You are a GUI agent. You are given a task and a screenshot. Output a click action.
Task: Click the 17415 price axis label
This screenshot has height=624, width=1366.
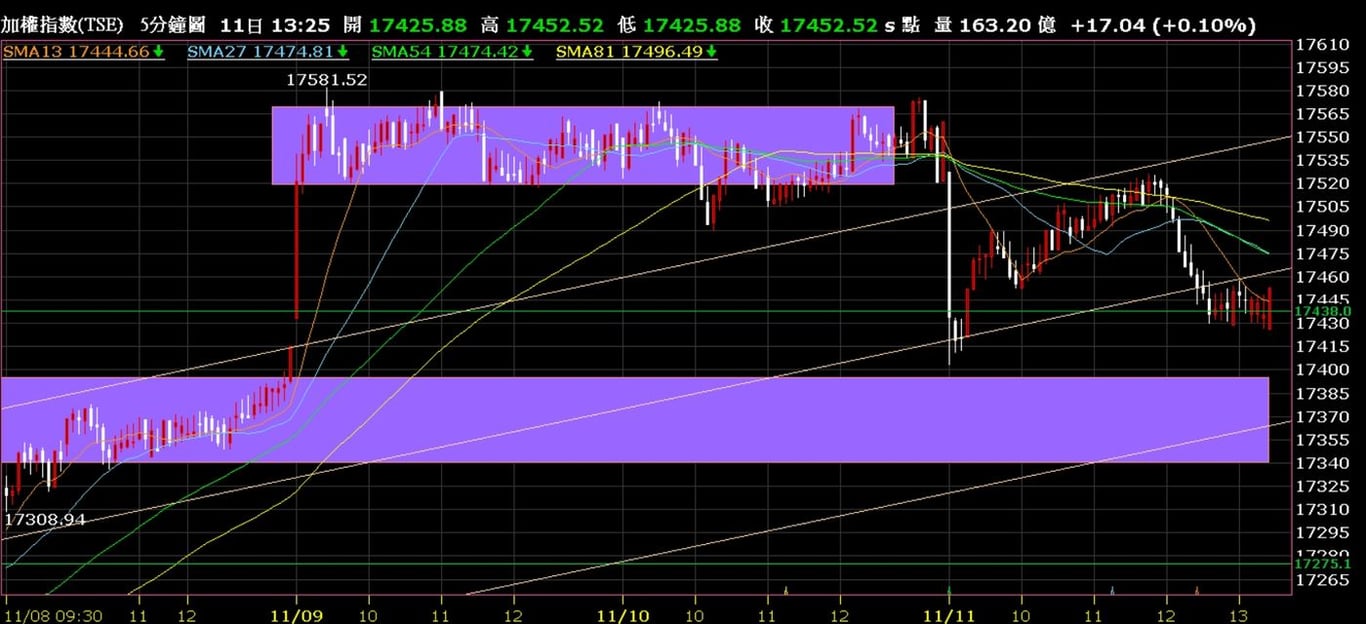[x=1322, y=347]
